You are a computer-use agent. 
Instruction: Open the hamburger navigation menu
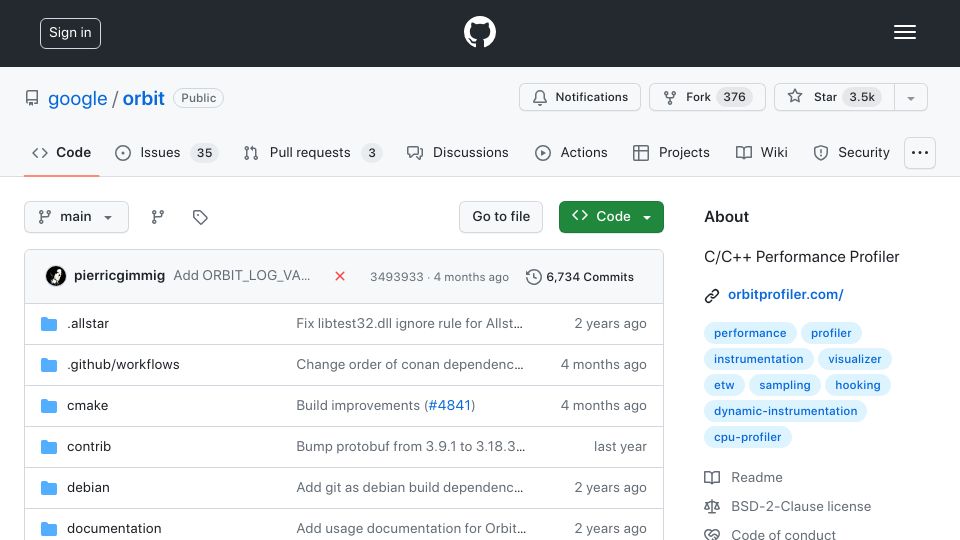[904, 32]
